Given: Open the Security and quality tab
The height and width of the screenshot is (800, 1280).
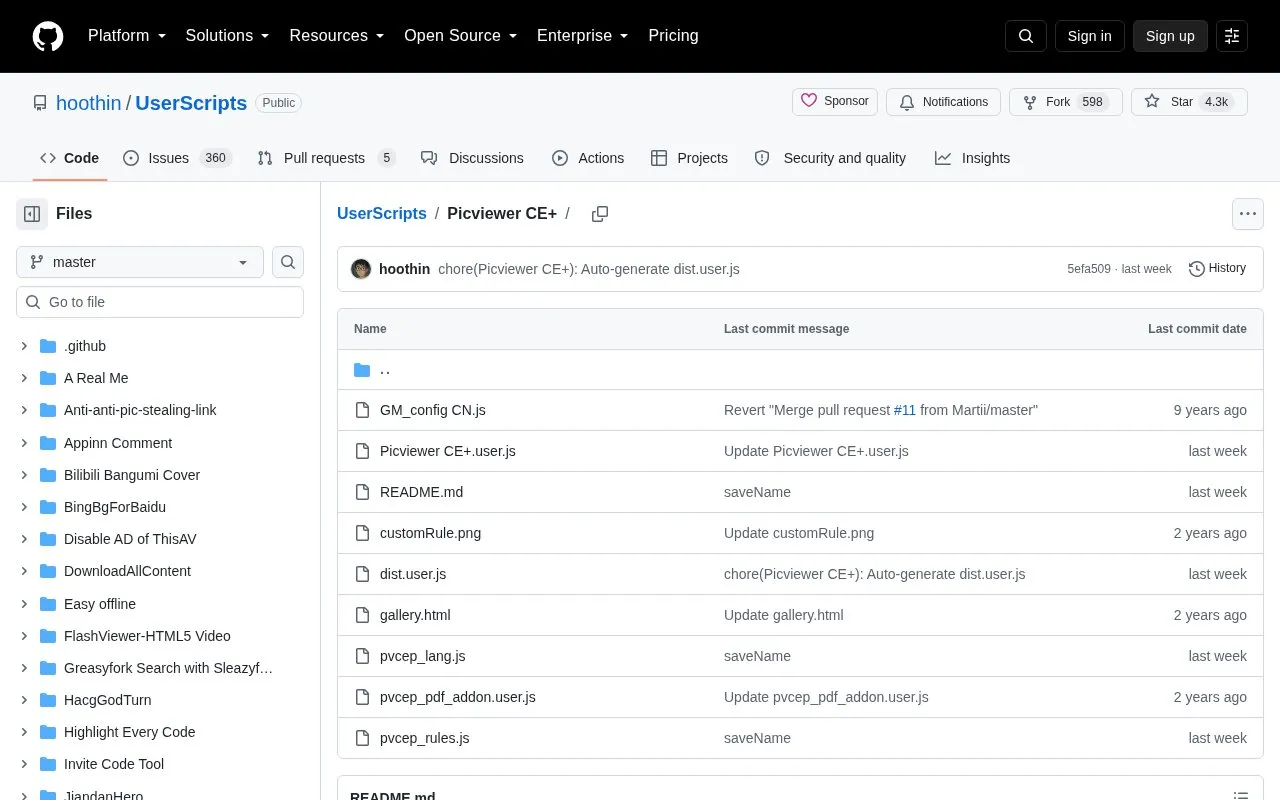Looking at the screenshot, I should 830,158.
